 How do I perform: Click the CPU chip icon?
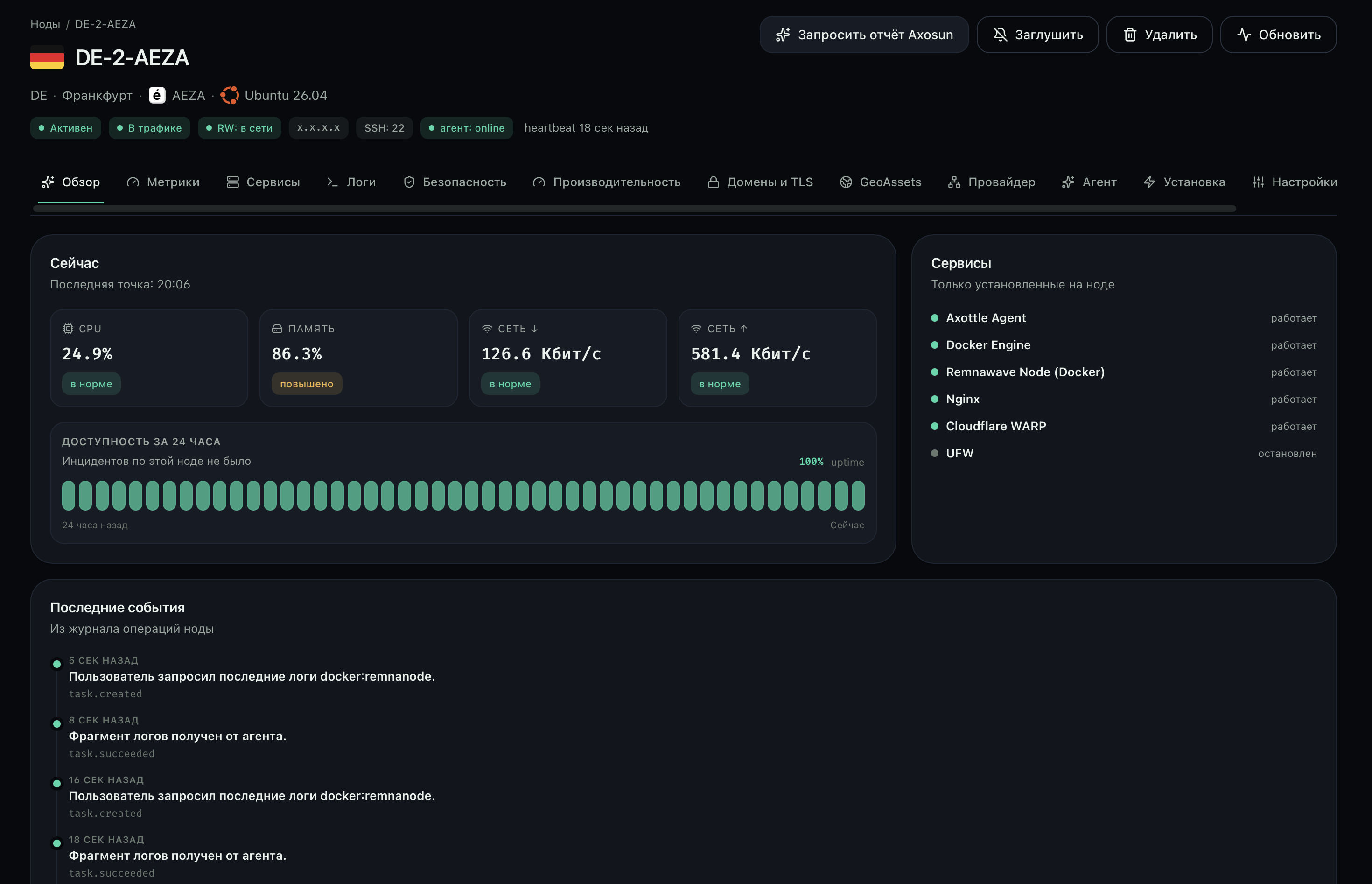[68, 328]
